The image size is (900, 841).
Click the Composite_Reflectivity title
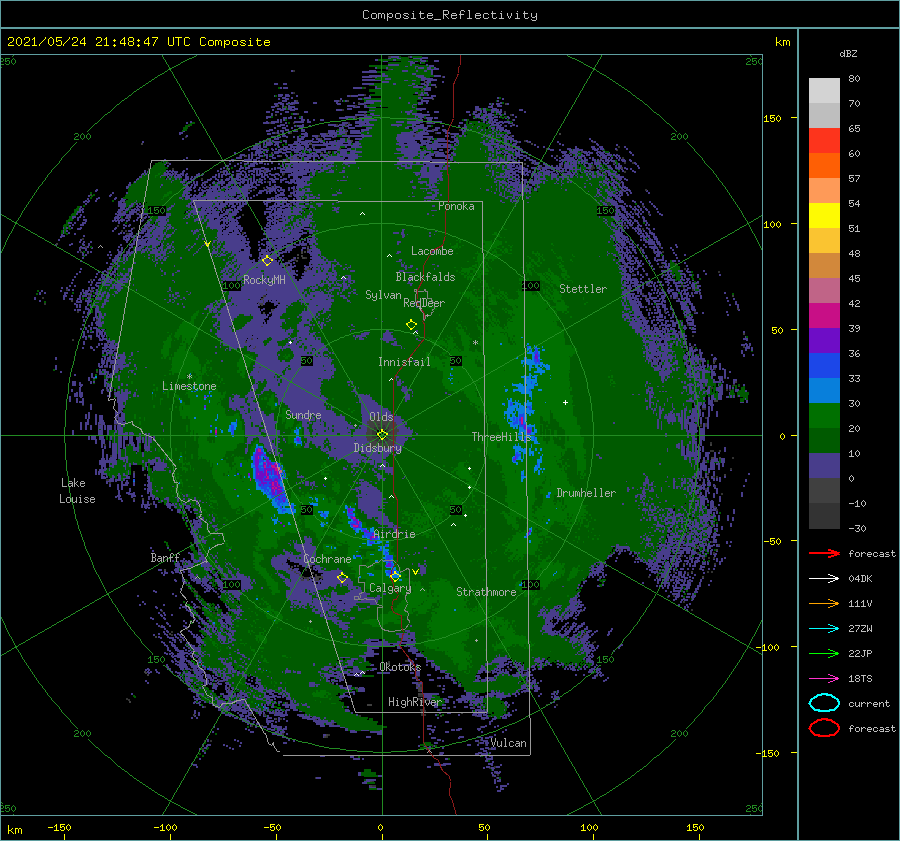click(x=449, y=15)
